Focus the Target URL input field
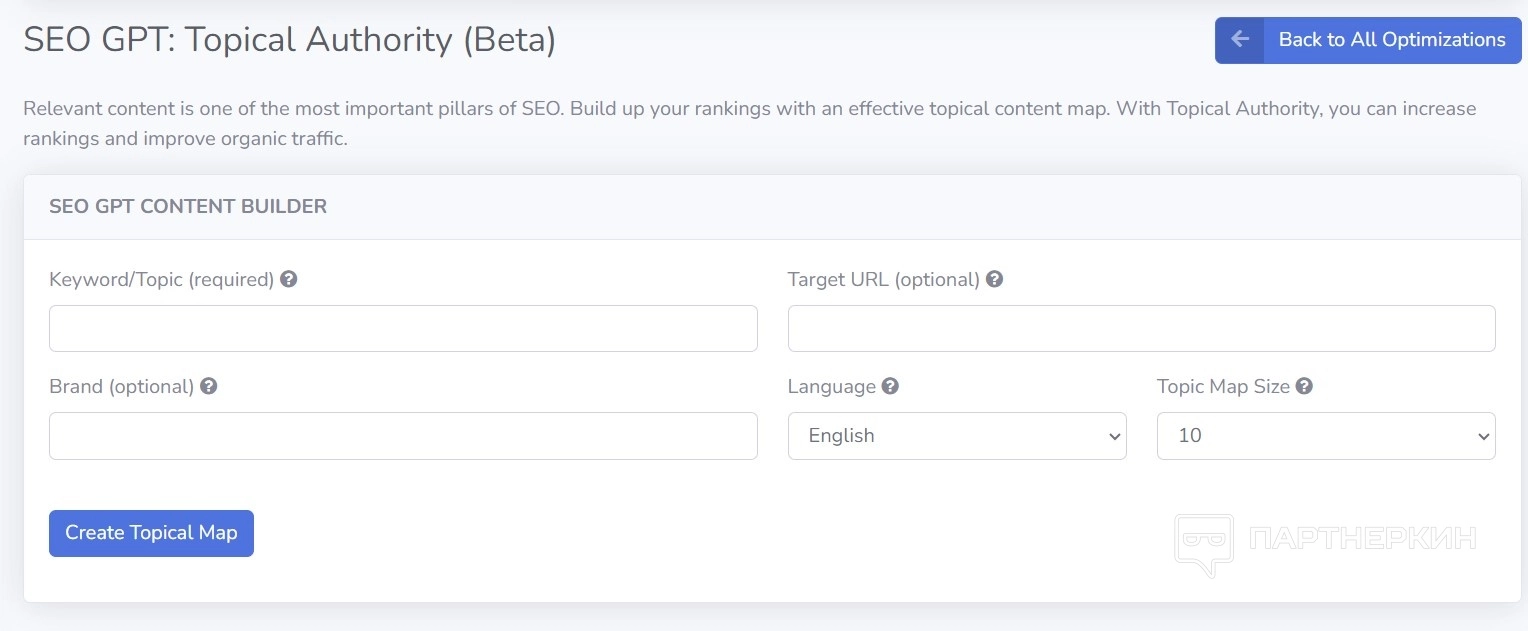1528x631 pixels. click(x=1141, y=329)
